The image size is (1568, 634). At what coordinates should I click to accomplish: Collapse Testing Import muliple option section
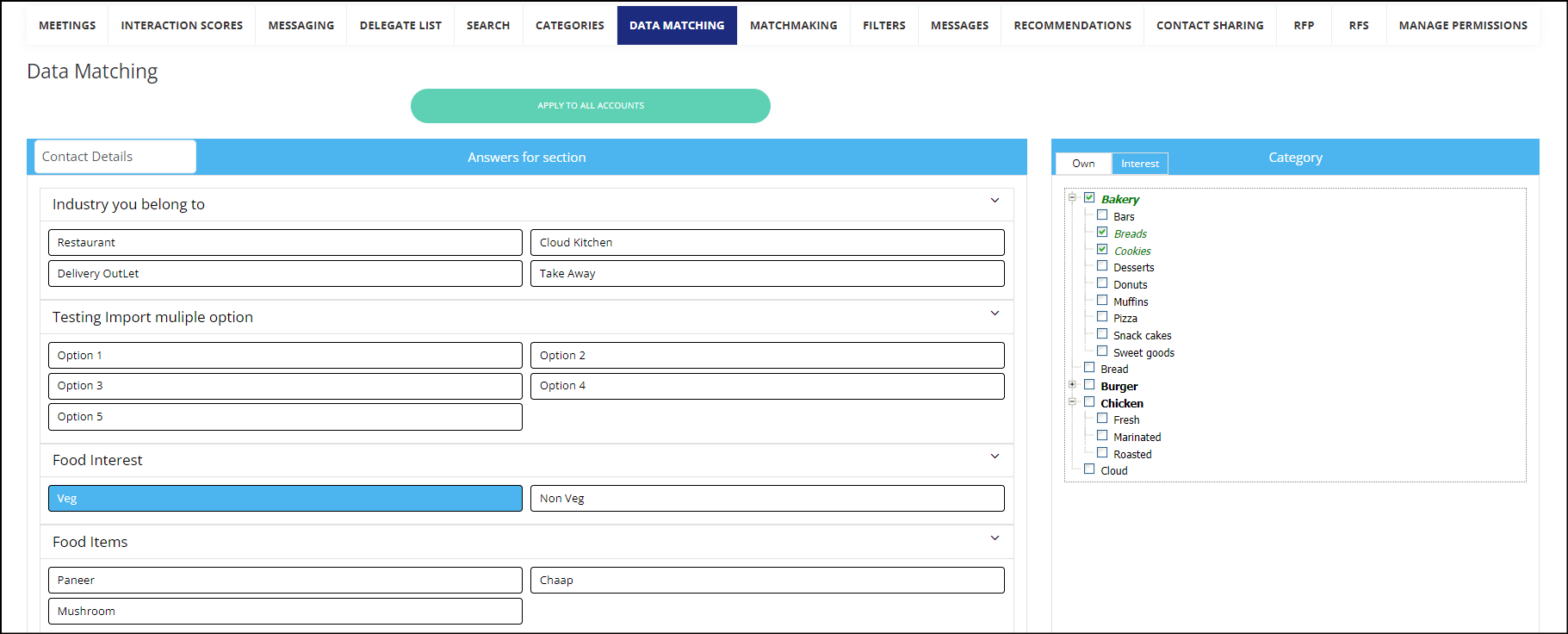[x=995, y=314]
